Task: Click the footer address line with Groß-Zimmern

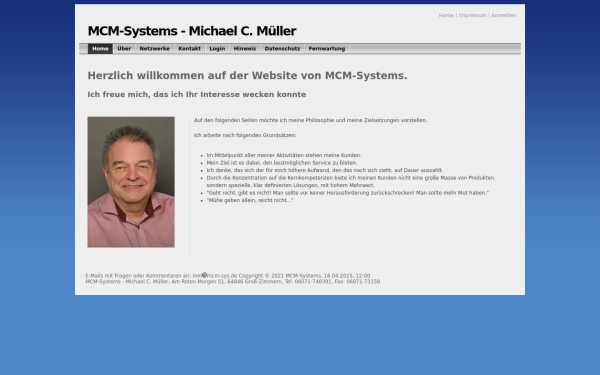Action: [x=233, y=282]
